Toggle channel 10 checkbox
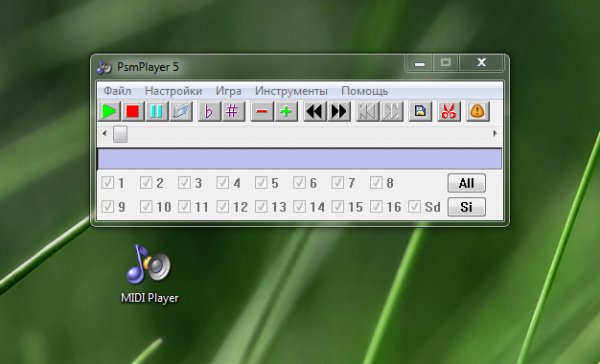 click(146, 207)
